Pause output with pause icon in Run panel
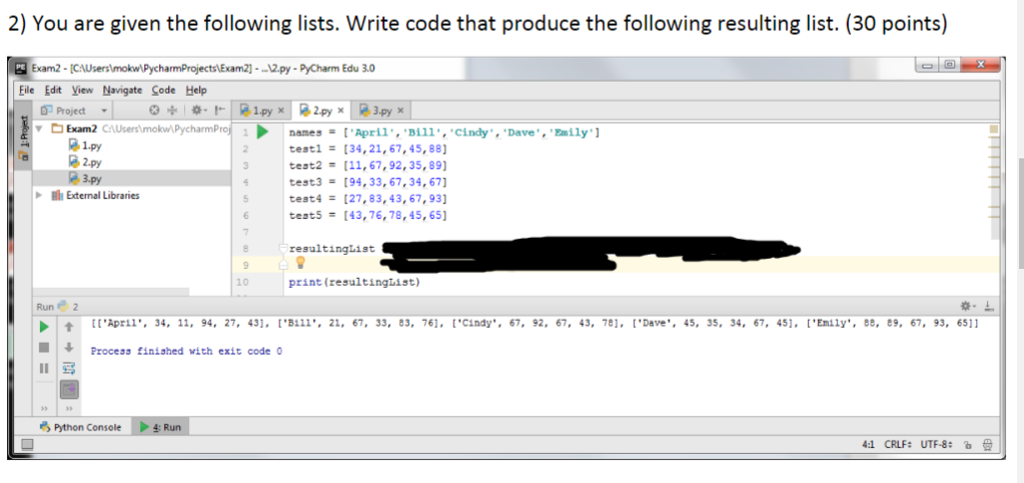1024x483 pixels. coord(44,368)
